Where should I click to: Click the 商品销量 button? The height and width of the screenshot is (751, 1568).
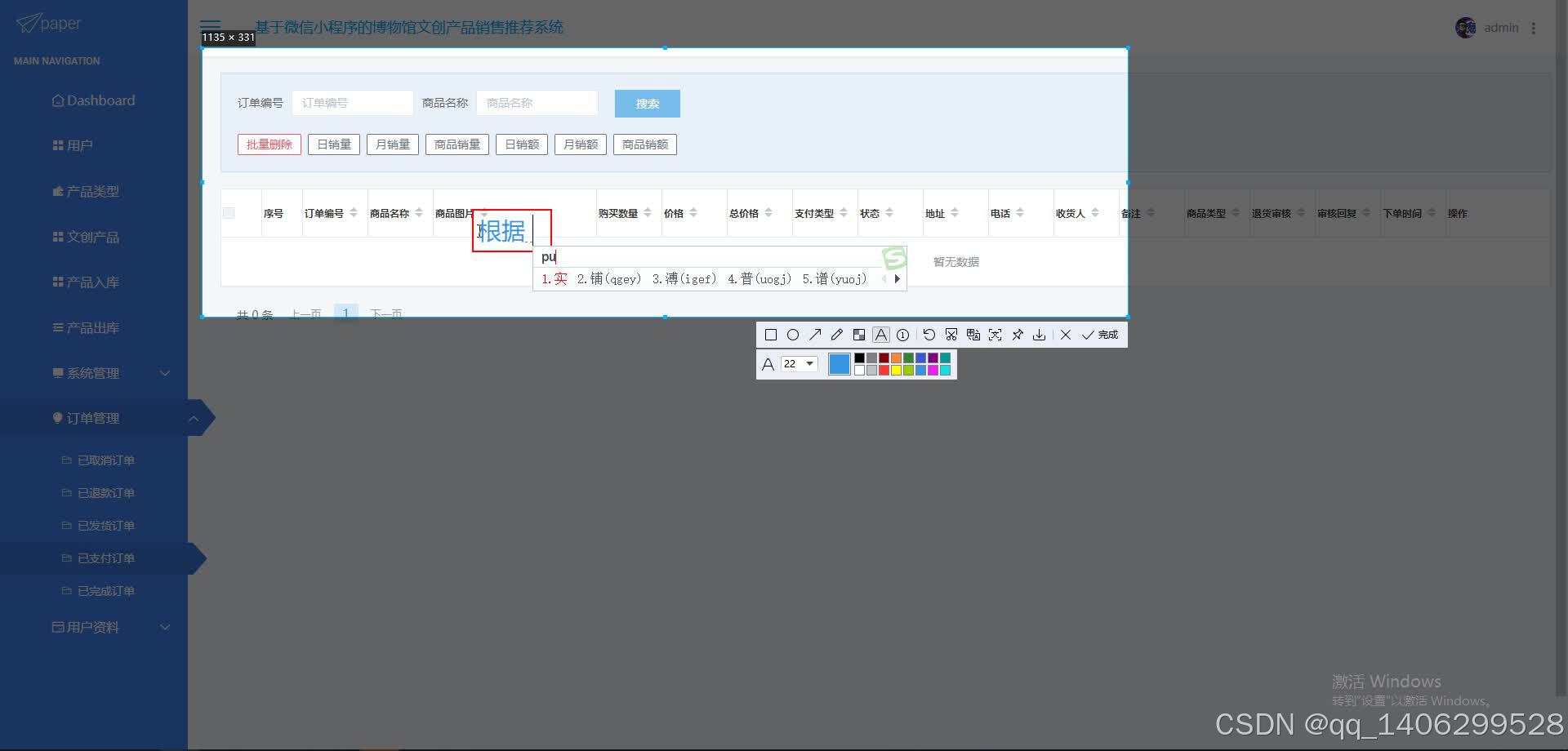tap(457, 144)
